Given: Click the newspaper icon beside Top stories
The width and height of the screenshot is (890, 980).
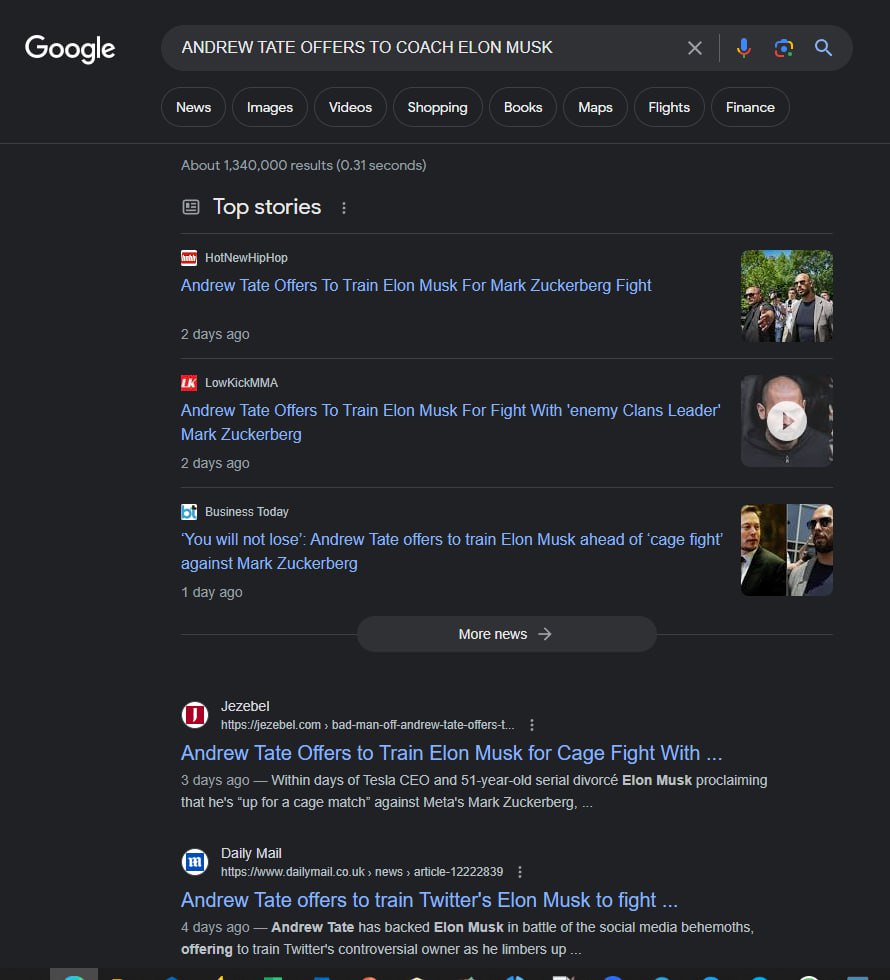Looking at the screenshot, I should click(191, 207).
